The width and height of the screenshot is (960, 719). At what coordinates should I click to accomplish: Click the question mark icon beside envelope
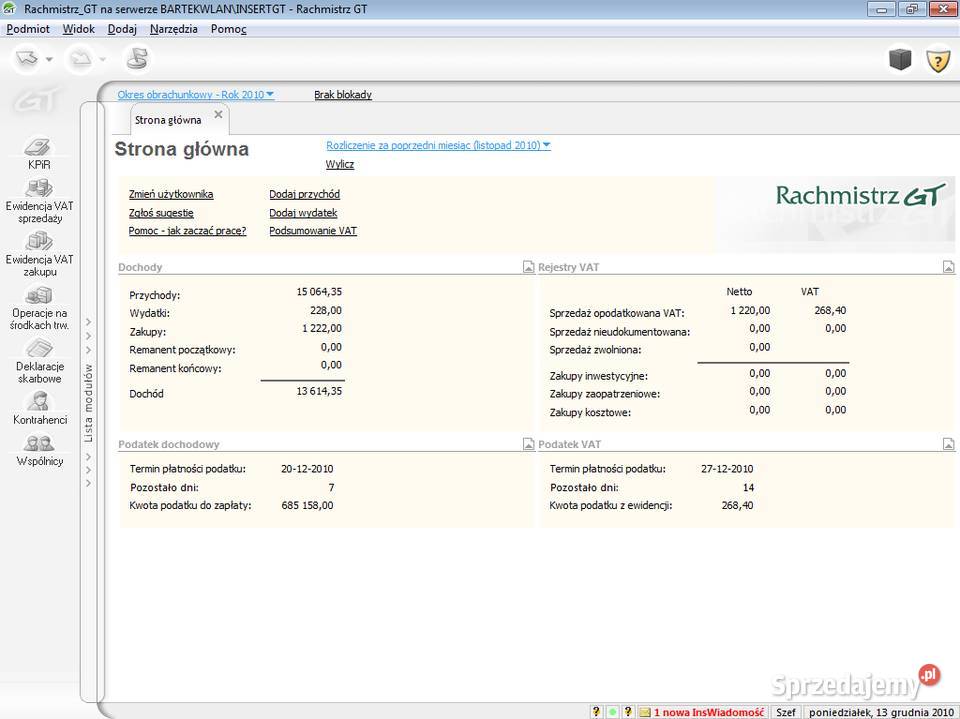tap(628, 712)
